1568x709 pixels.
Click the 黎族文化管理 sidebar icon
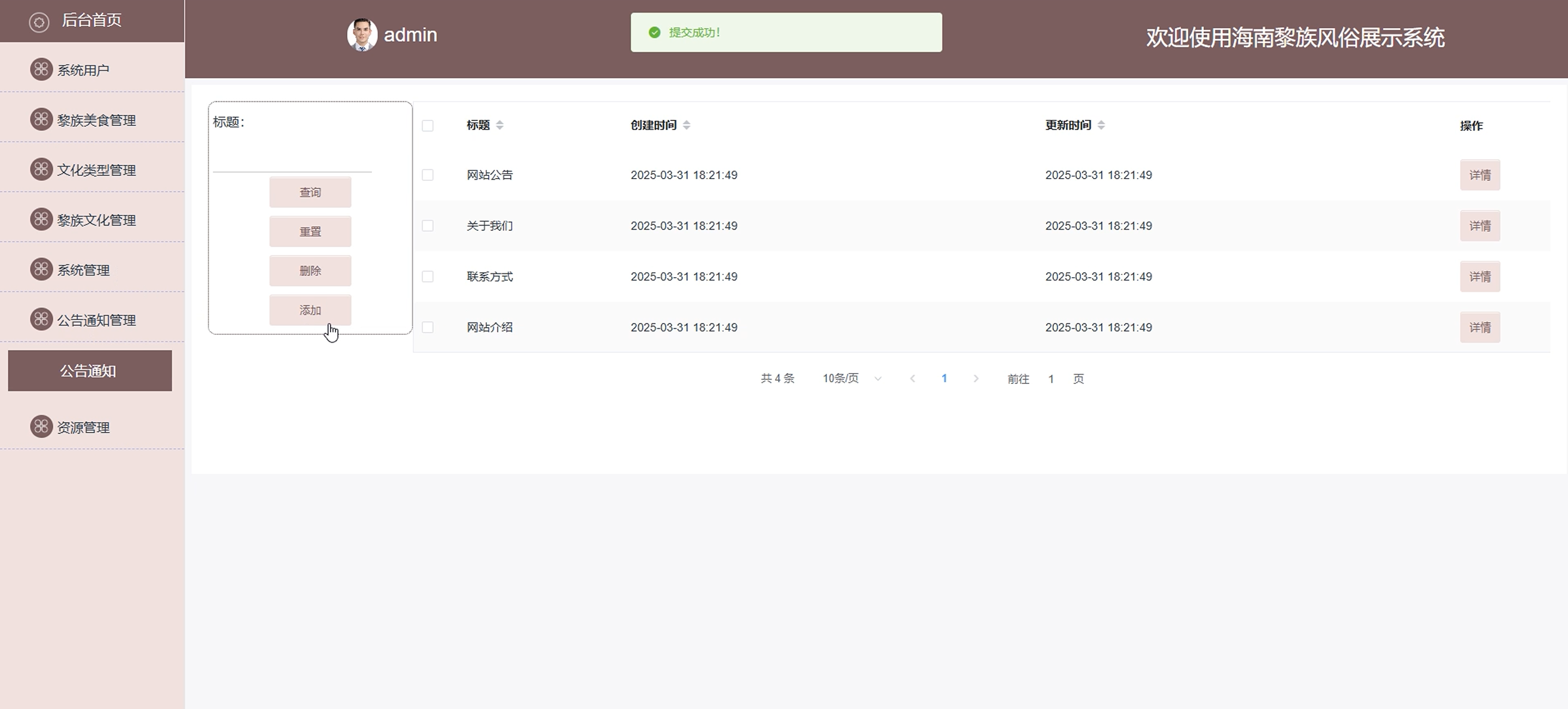(x=41, y=219)
